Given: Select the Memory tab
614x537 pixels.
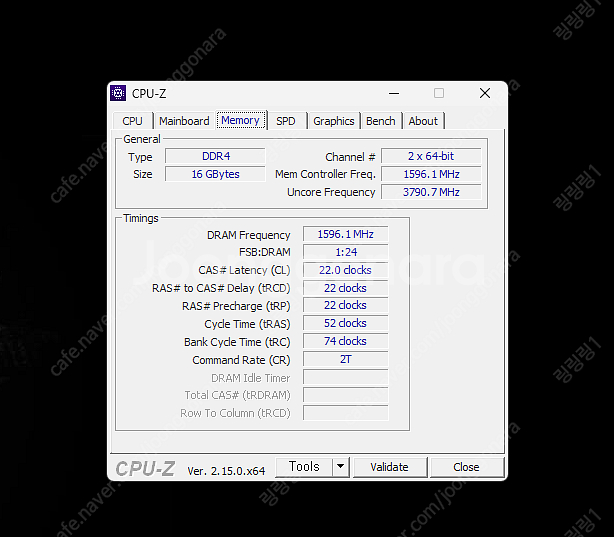Looking at the screenshot, I should [240, 120].
